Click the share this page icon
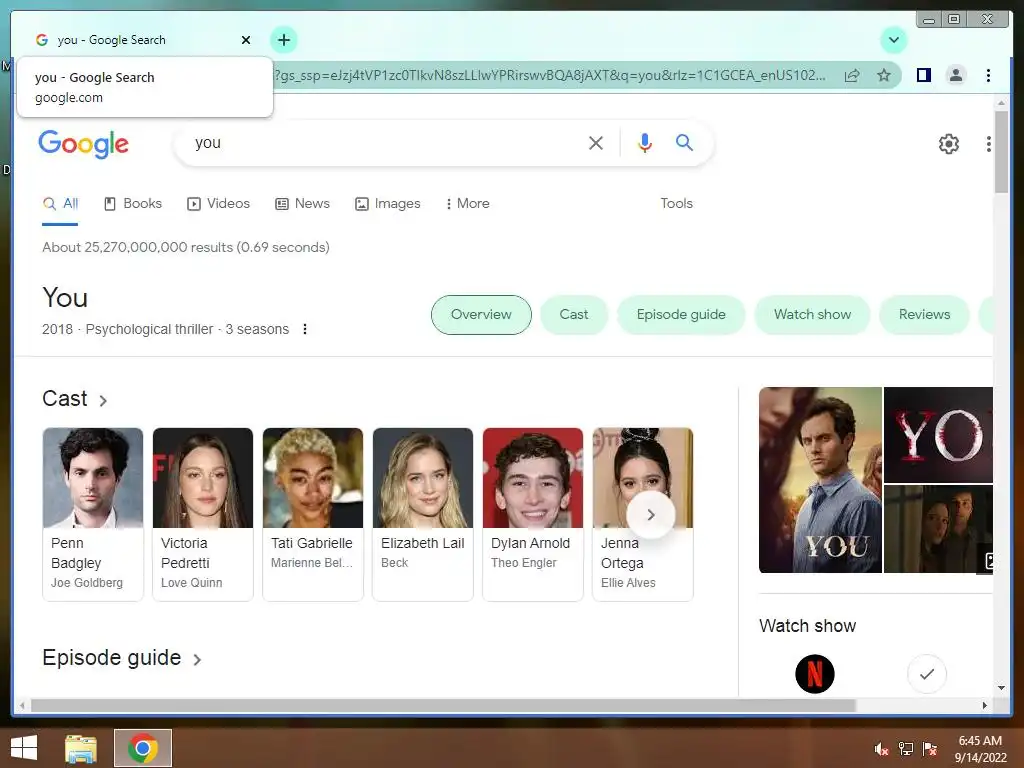The width and height of the screenshot is (1024, 768). click(x=852, y=76)
